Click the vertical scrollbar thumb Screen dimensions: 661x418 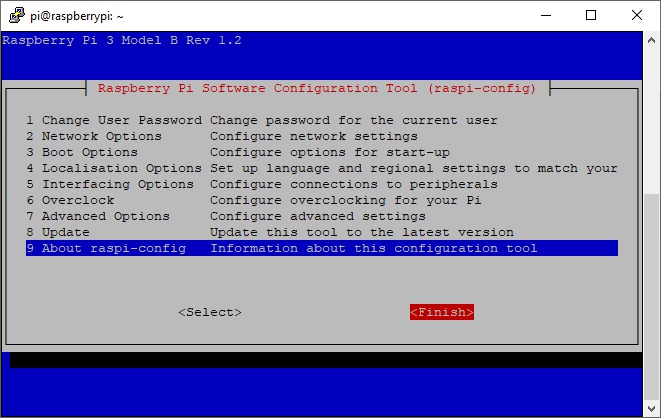(652, 295)
